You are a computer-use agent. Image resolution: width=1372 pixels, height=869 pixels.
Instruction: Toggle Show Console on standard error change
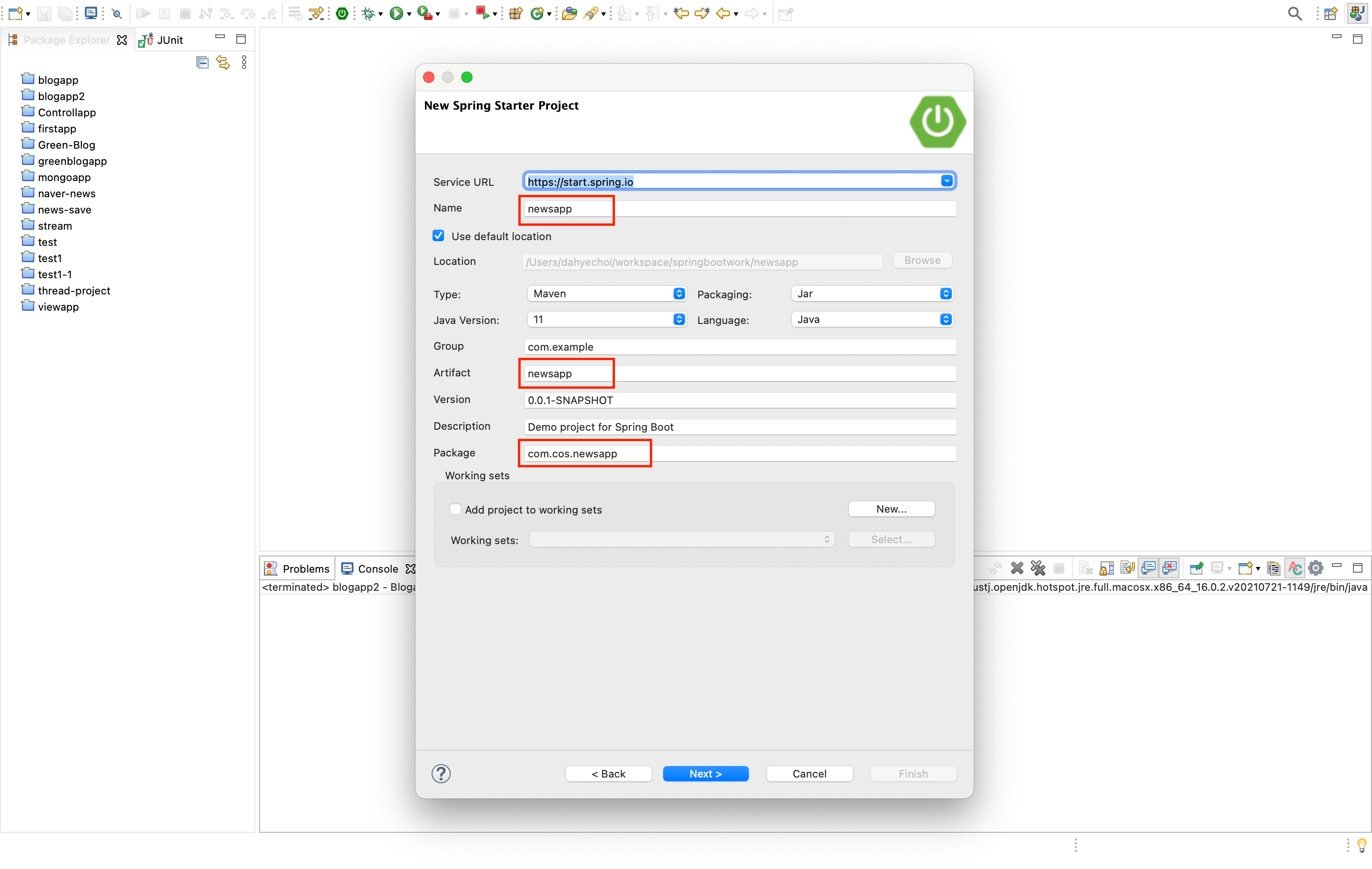pyautogui.click(x=1169, y=568)
